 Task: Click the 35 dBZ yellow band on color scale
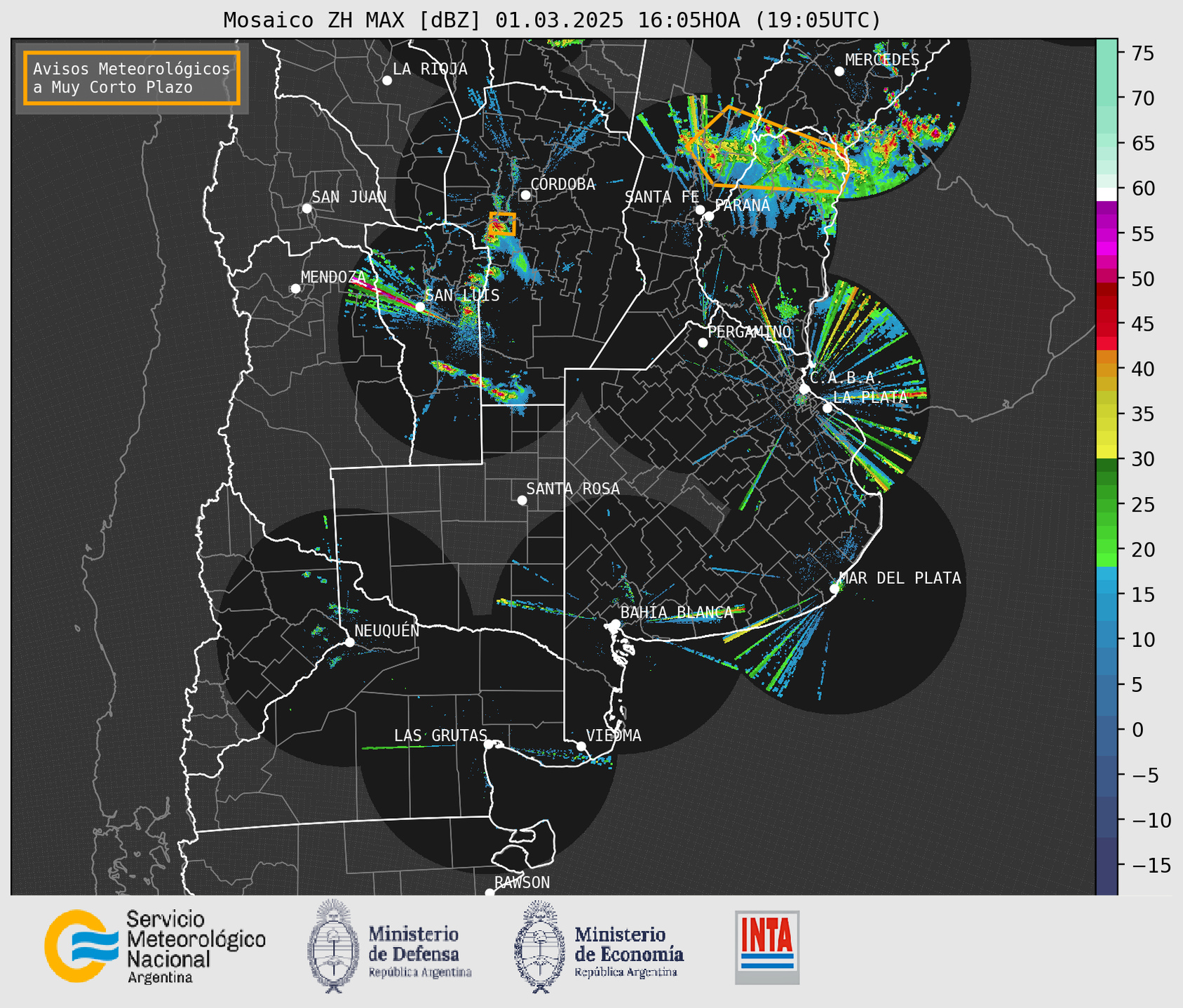point(1107,414)
